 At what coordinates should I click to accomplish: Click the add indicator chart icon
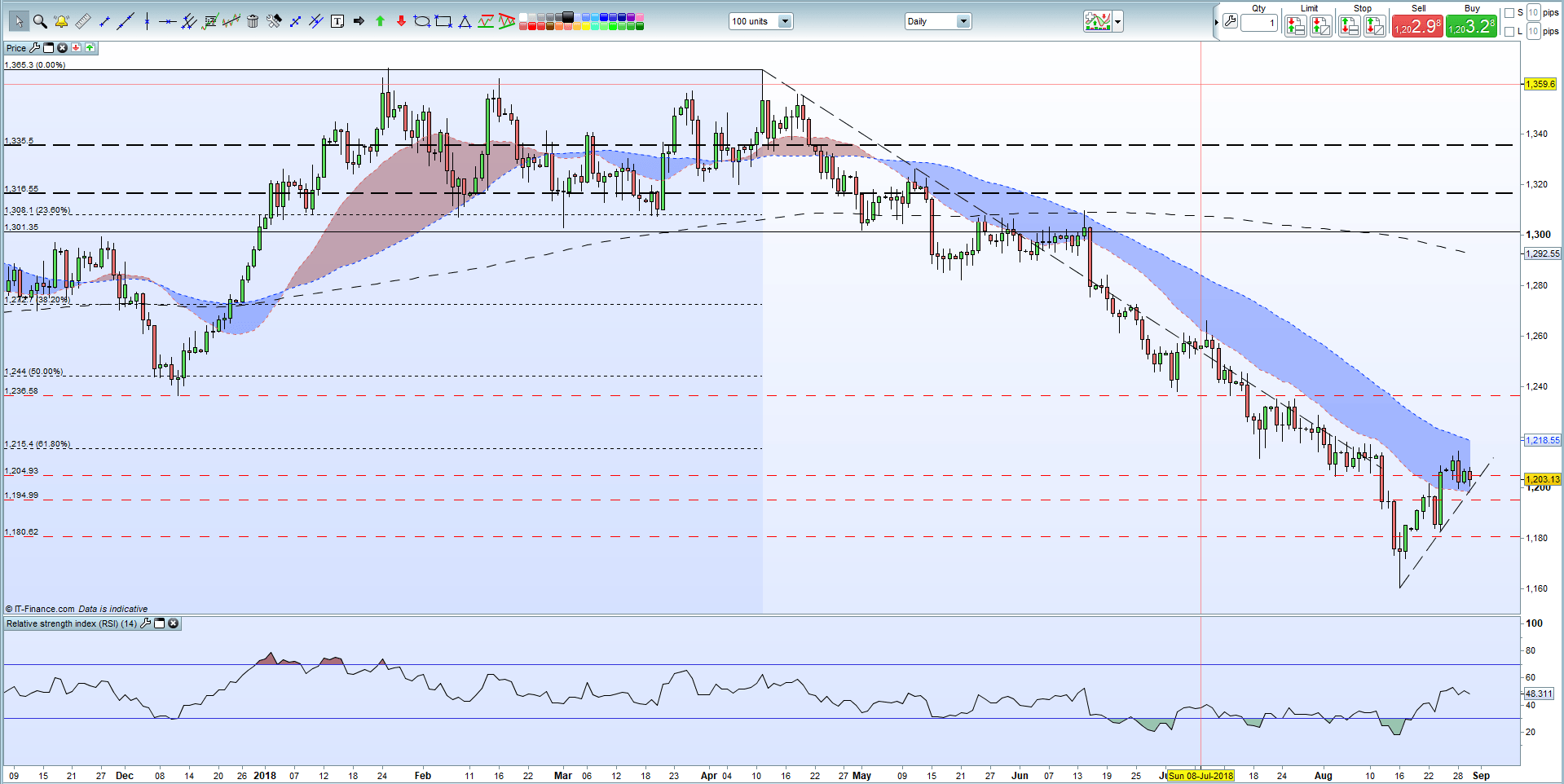tap(1098, 21)
